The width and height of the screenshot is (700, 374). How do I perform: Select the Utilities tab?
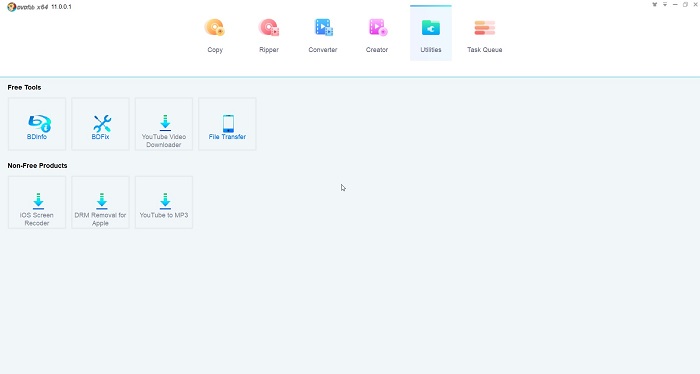pos(431,33)
